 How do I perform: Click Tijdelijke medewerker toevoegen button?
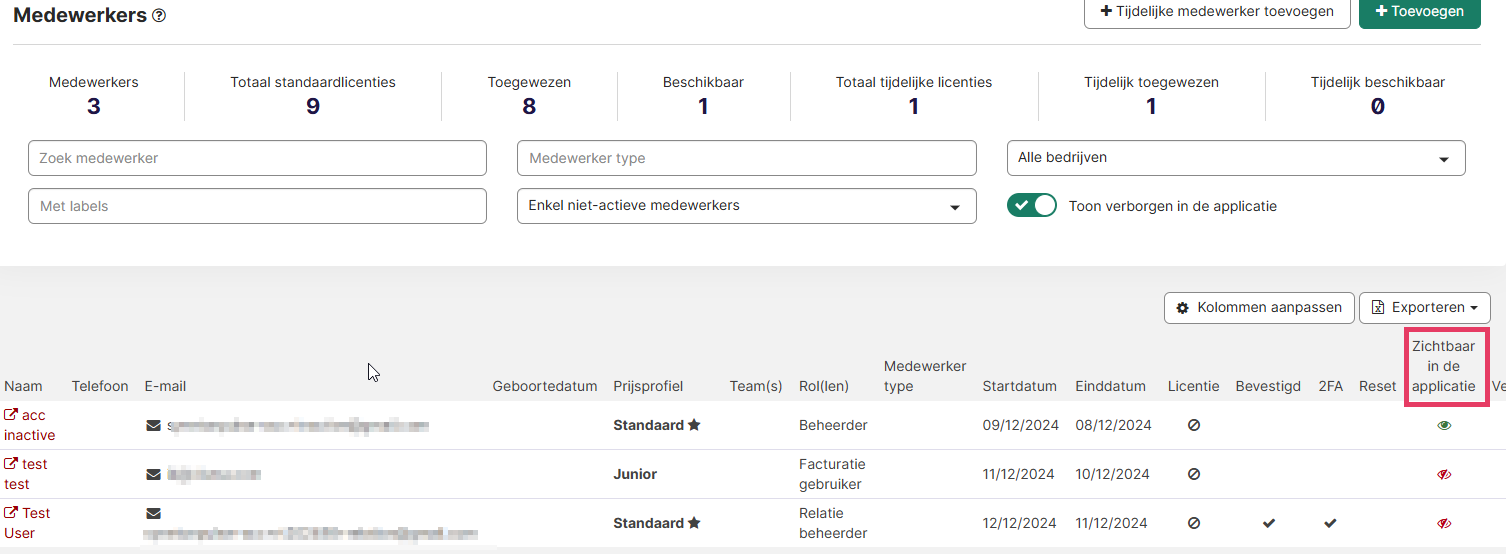coord(1216,12)
